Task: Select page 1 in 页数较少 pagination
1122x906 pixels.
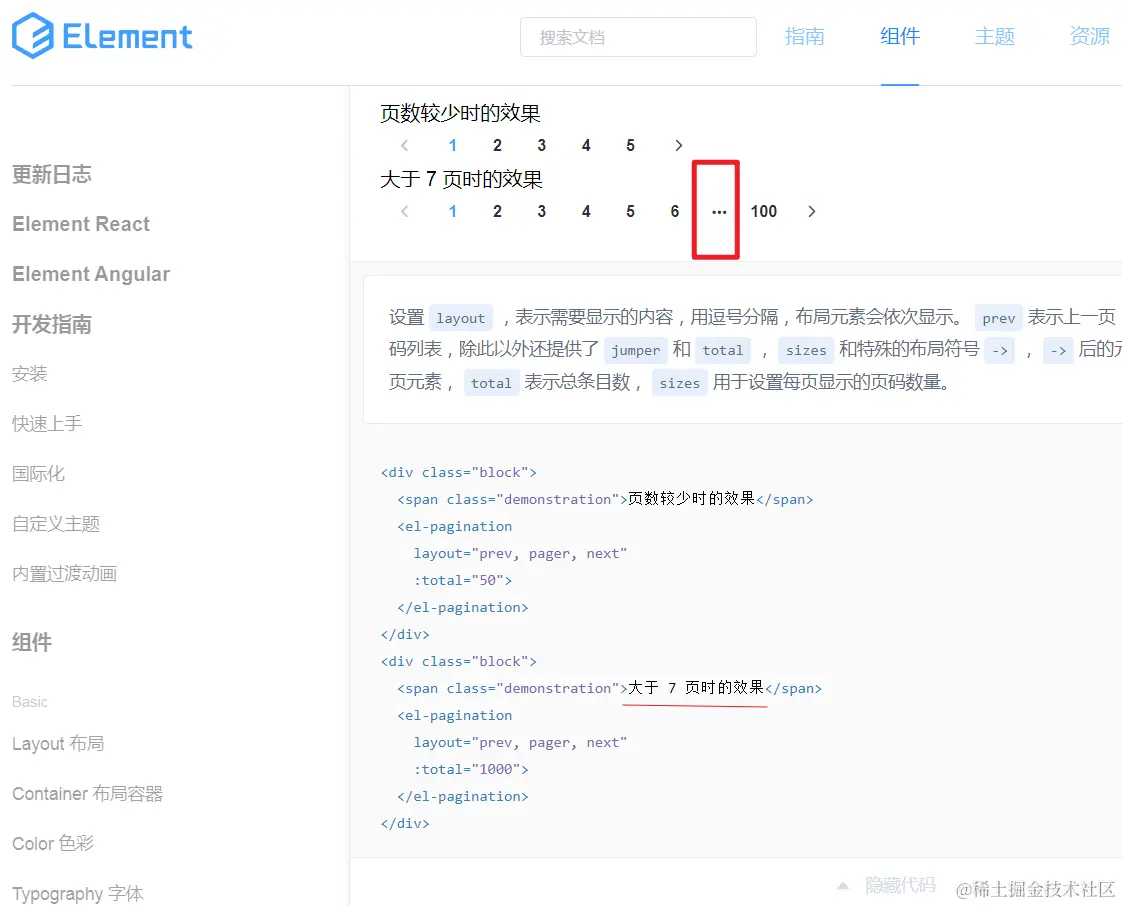Action: [452, 145]
